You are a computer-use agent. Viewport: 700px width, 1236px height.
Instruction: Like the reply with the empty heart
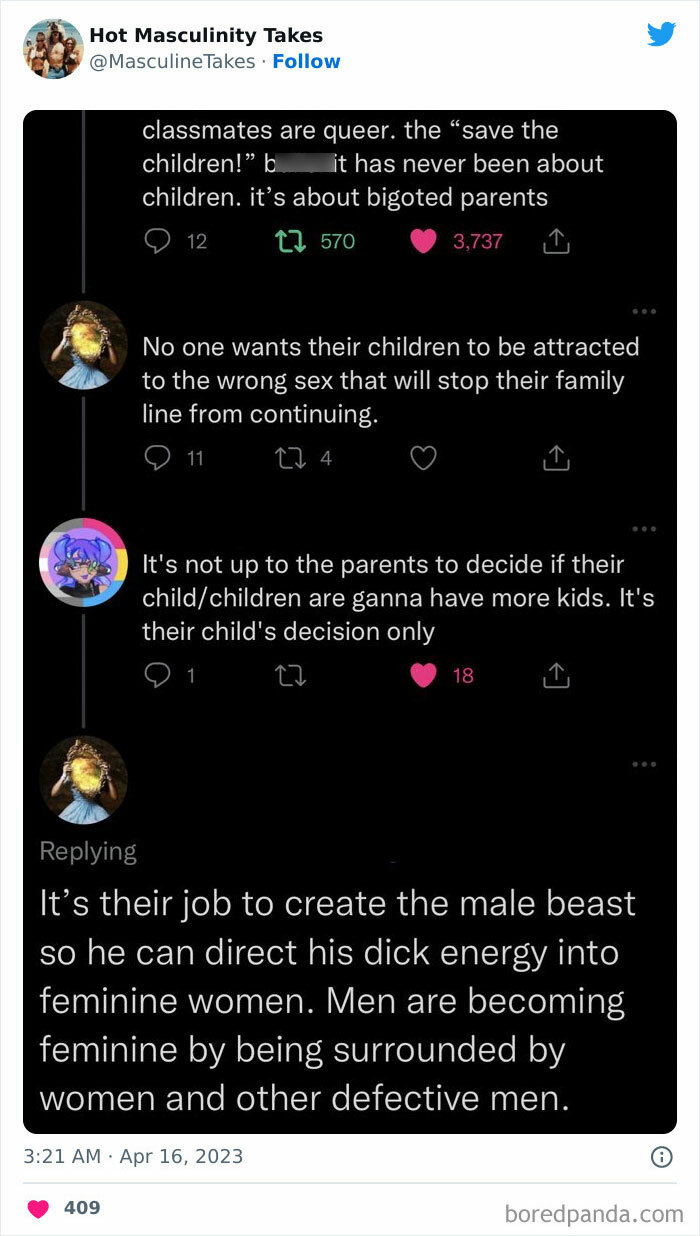pos(423,457)
